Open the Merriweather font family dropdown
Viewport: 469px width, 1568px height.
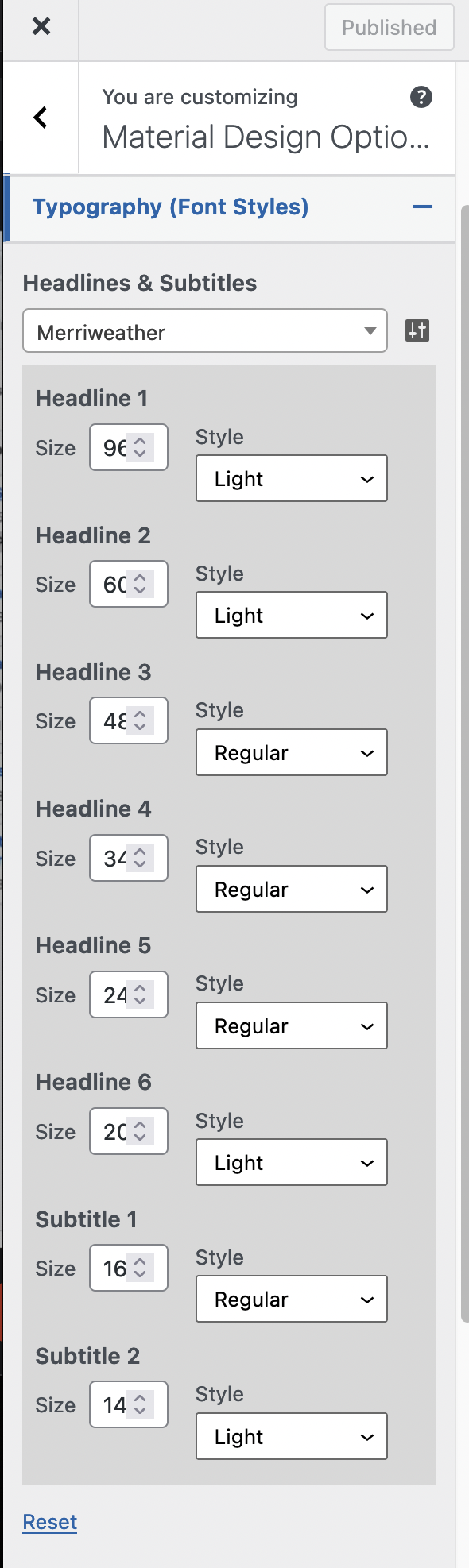point(204,331)
